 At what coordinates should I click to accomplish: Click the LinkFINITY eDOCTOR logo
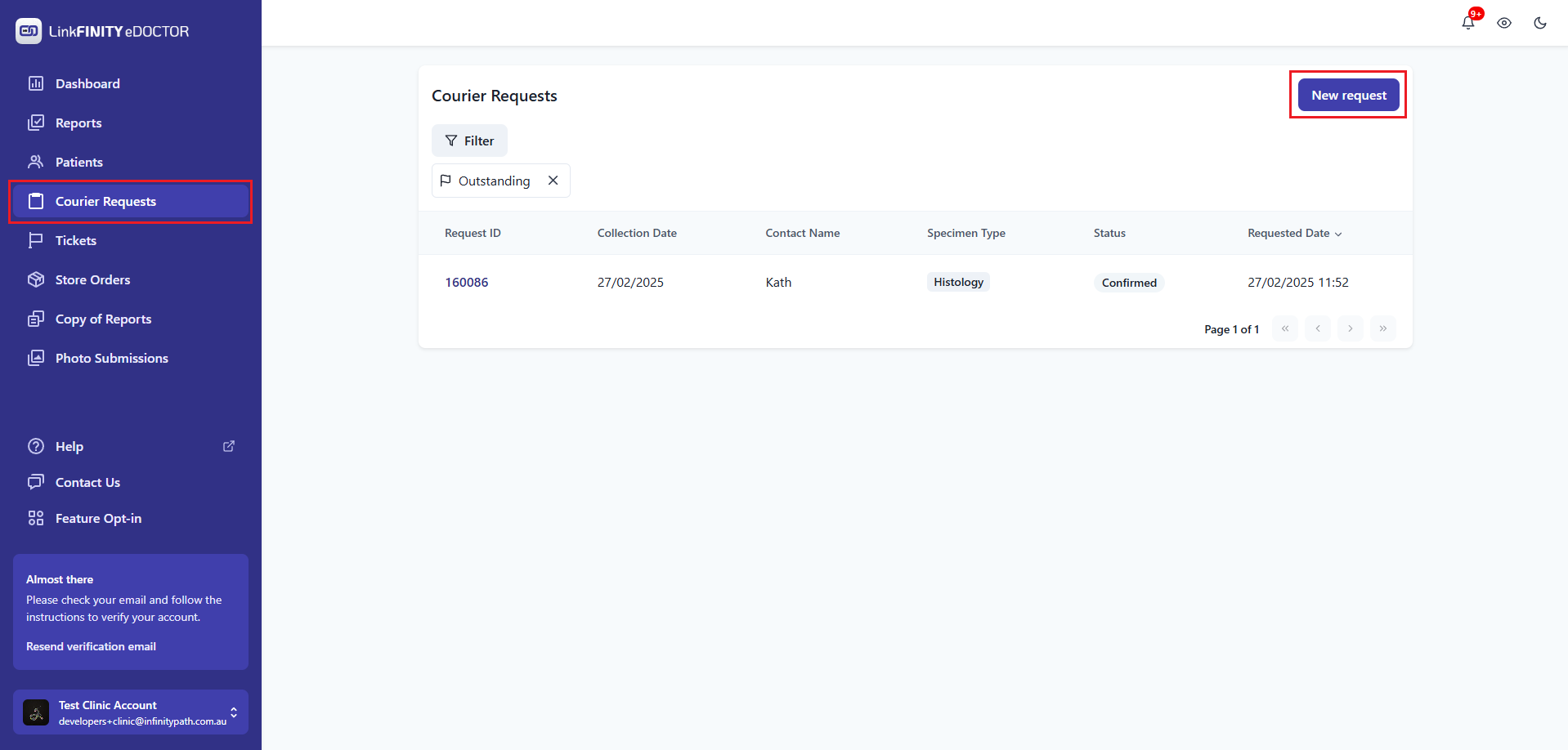(x=103, y=31)
